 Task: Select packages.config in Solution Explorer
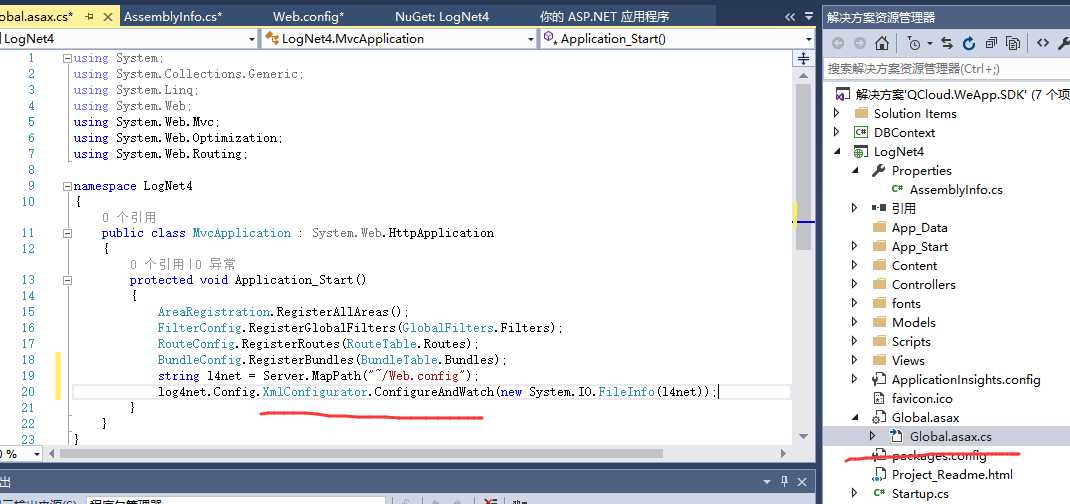click(x=938, y=456)
